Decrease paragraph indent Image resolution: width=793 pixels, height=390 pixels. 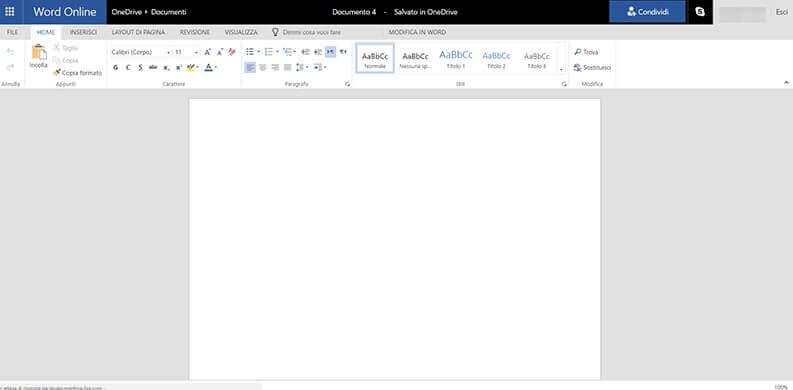click(305, 52)
